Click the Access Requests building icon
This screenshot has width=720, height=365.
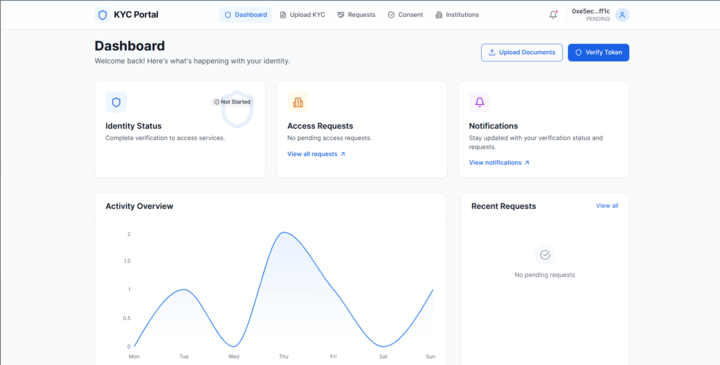(298, 102)
